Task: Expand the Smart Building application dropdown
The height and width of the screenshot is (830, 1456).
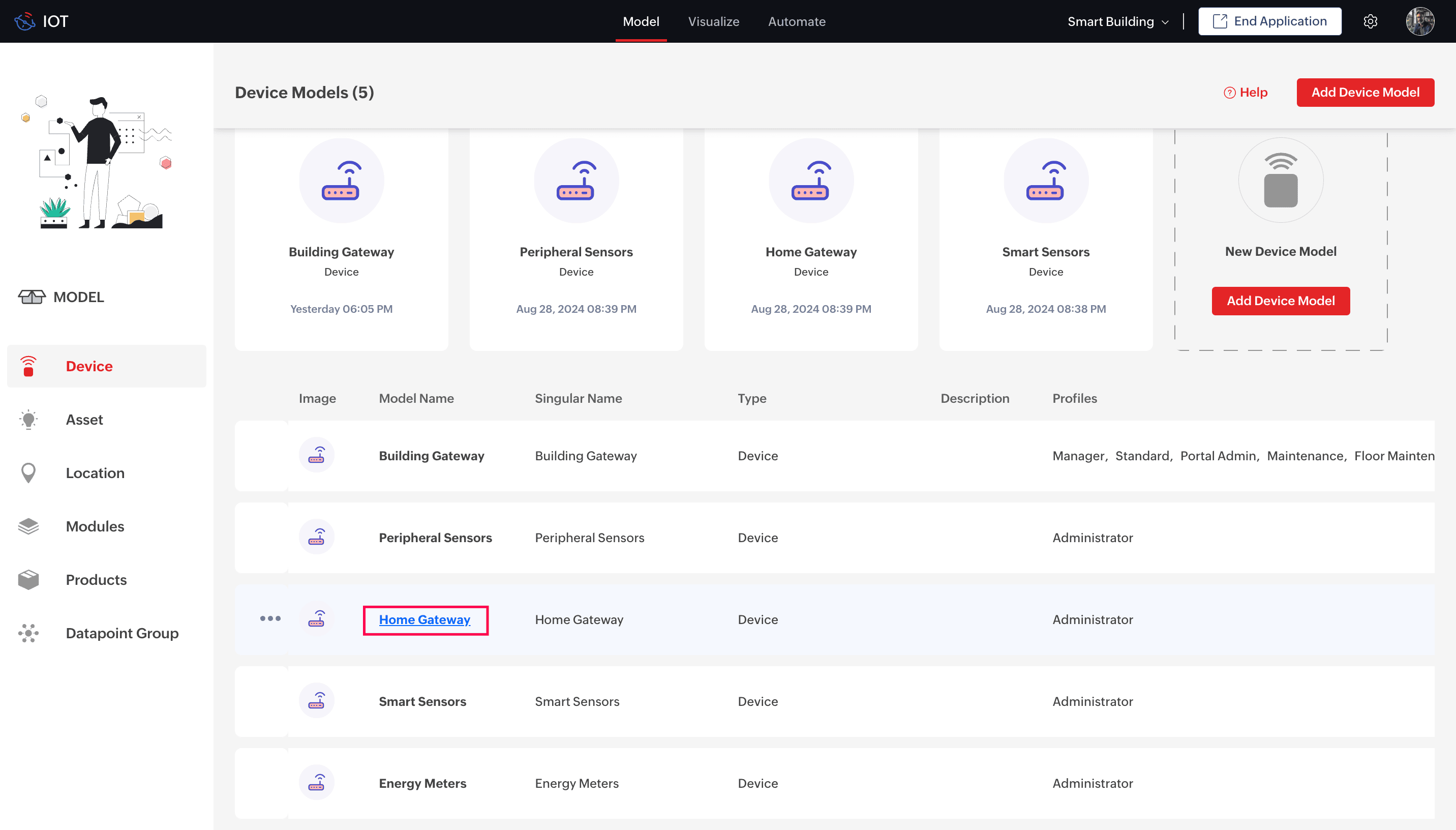Action: [x=1117, y=22]
